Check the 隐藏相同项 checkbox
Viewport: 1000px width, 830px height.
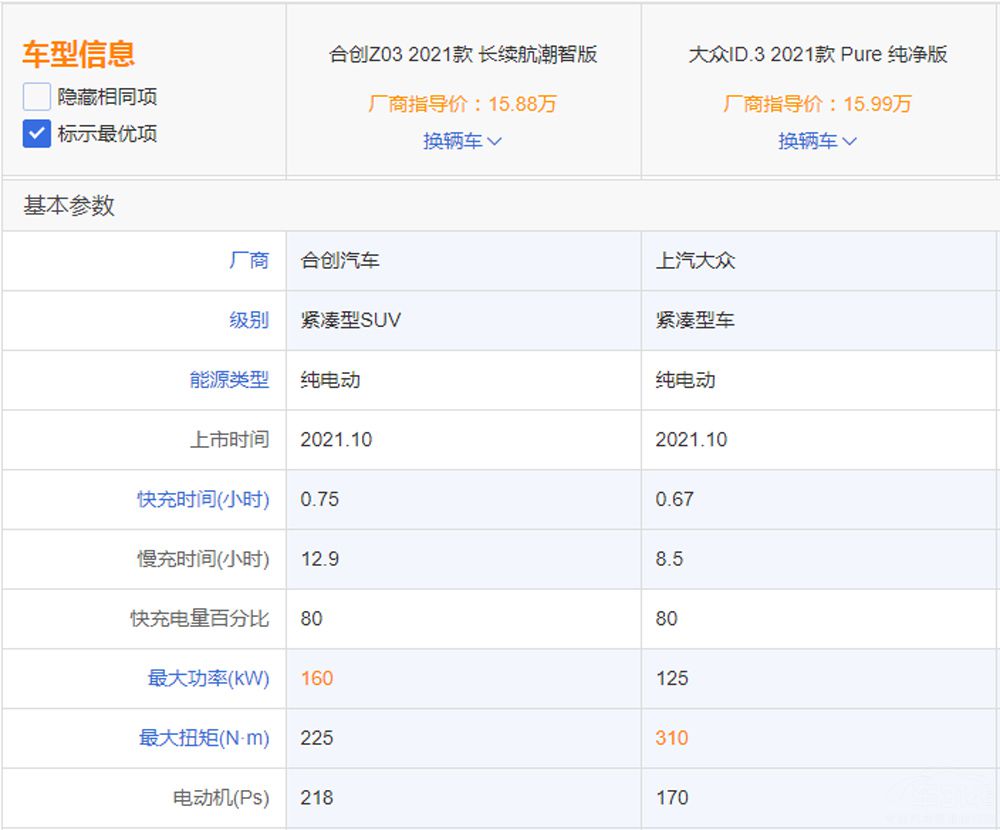coord(37,97)
